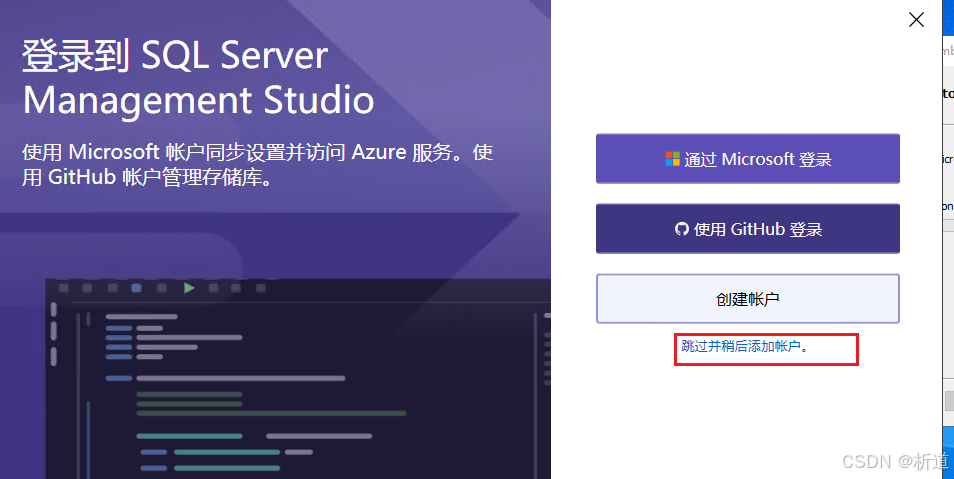Click the 跳过并稍后添加帐户 link
The height and width of the screenshot is (479, 954).
coord(745,347)
